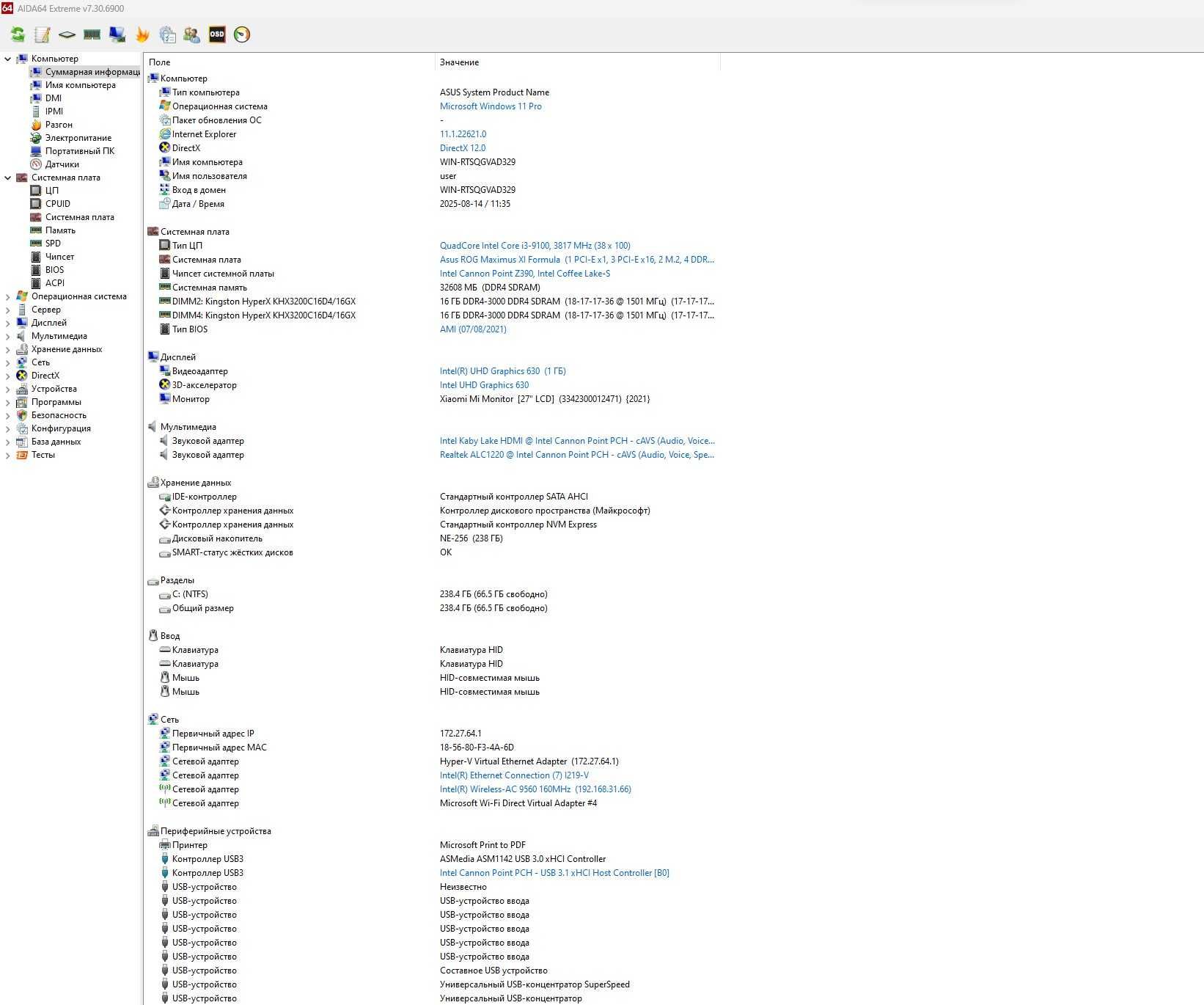This screenshot has width=1204, height=1005.
Task: Click Intel(R) Ethernet Connection (7) I219-V link
Action: click(x=514, y=775)
